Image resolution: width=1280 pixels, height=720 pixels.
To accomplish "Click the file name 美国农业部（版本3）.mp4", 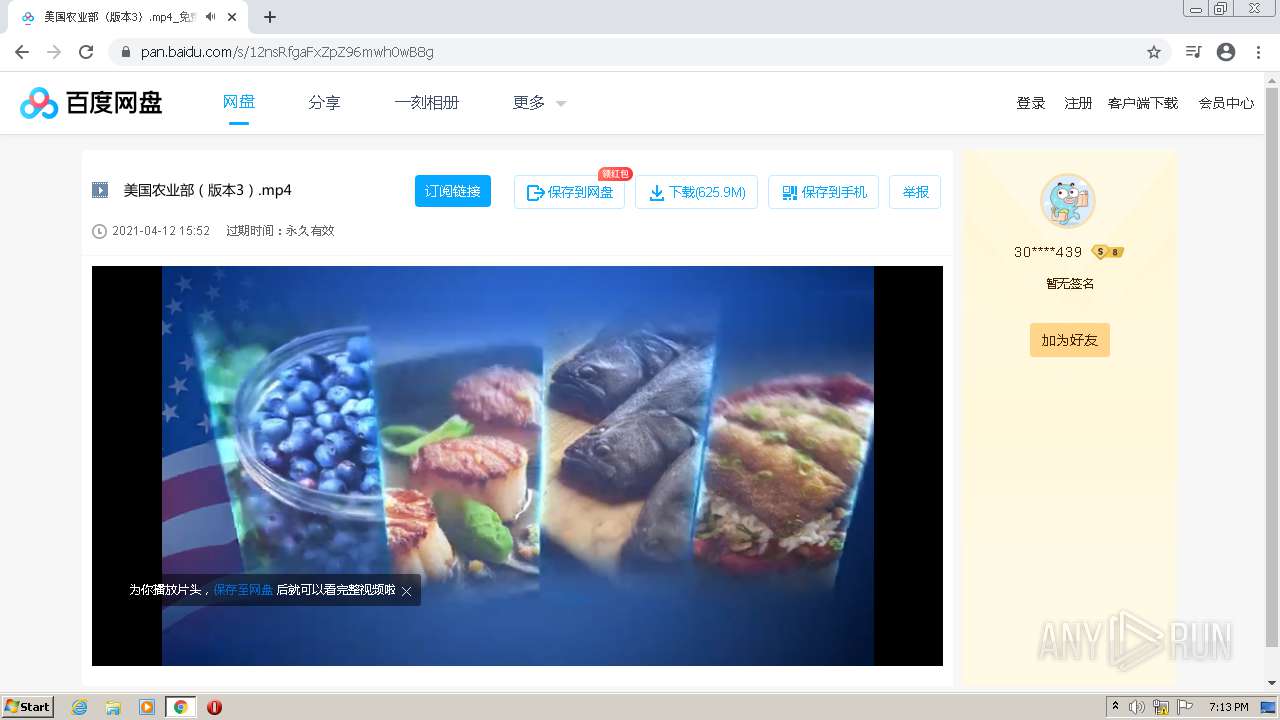I will (x=207, y=190).
